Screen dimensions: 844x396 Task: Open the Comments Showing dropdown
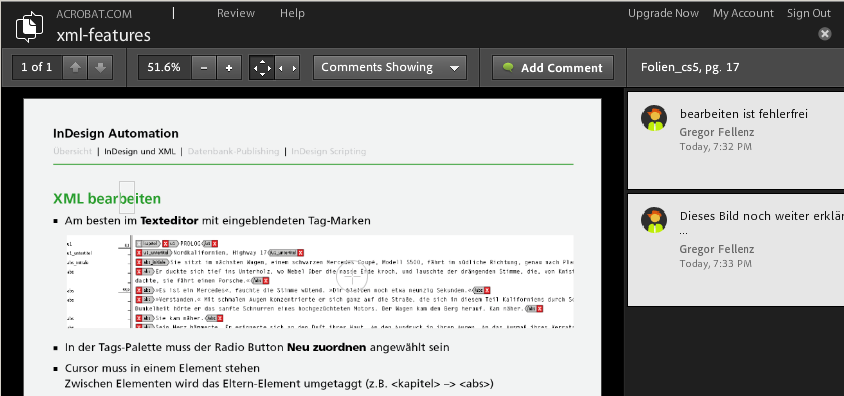(390, 68)
